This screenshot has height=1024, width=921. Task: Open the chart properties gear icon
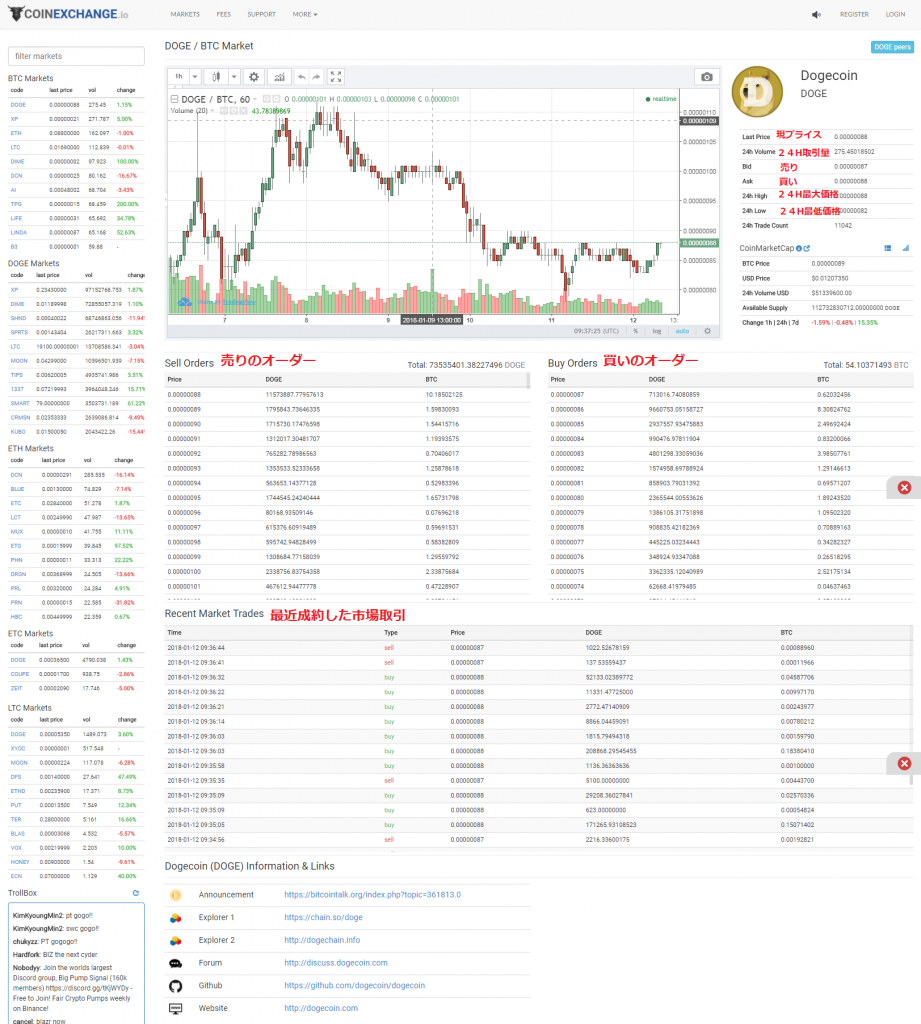point(253,77)
